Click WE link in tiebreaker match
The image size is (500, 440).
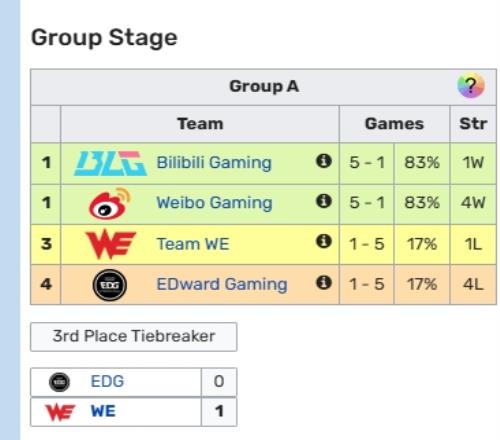103,411
